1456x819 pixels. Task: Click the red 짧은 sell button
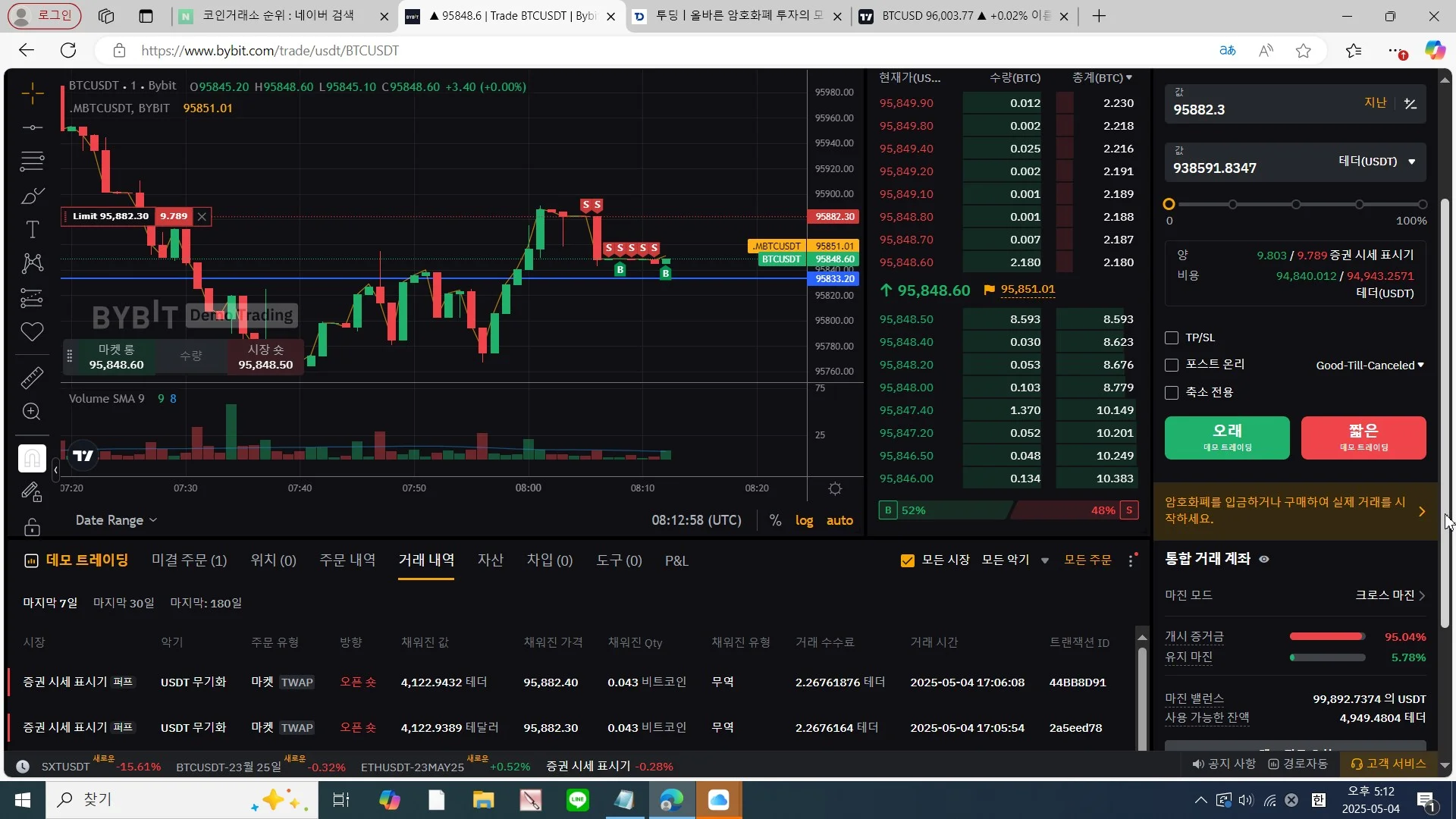[1363, 438]
